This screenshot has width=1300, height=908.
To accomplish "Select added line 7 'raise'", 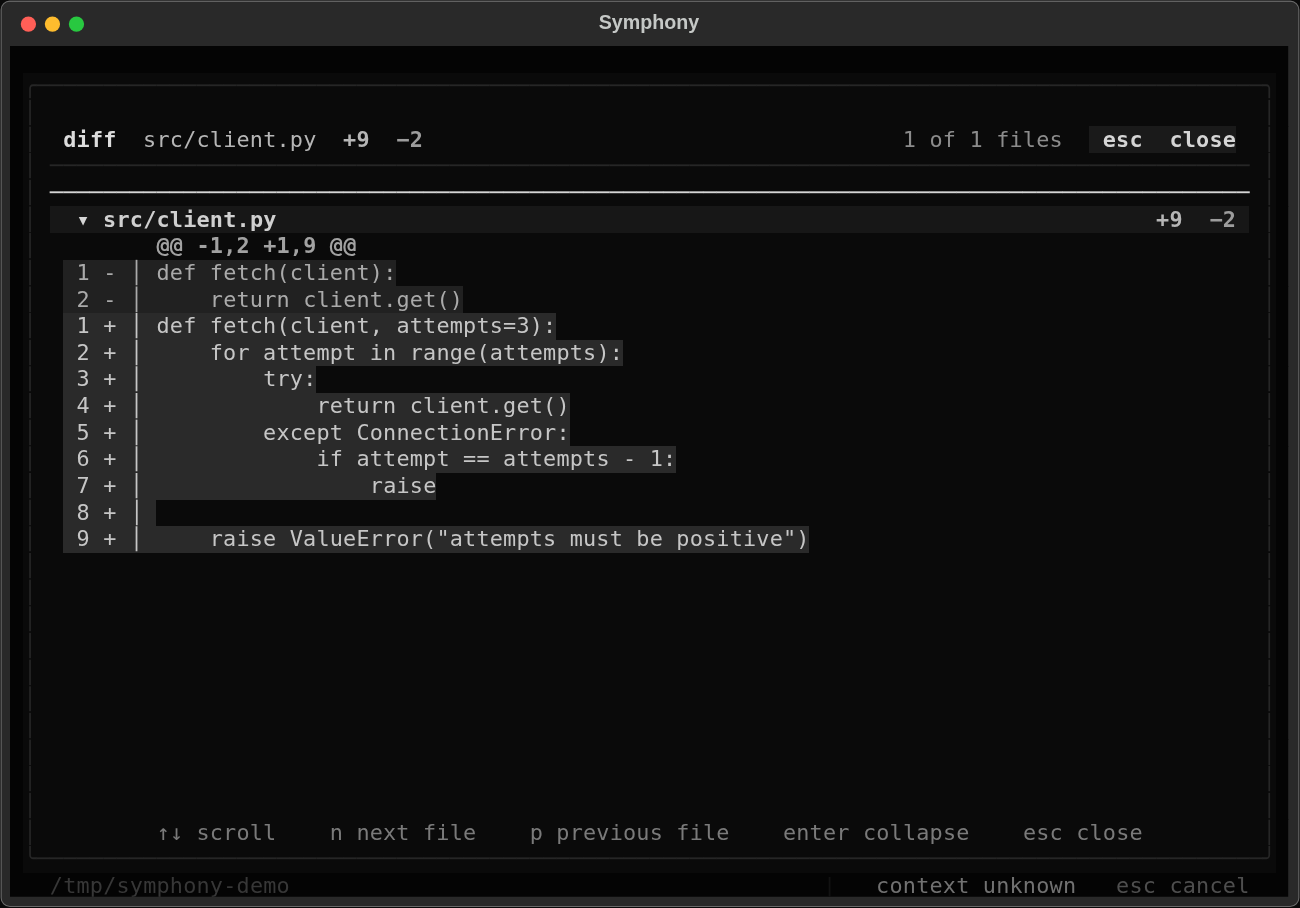I will 250,486.
